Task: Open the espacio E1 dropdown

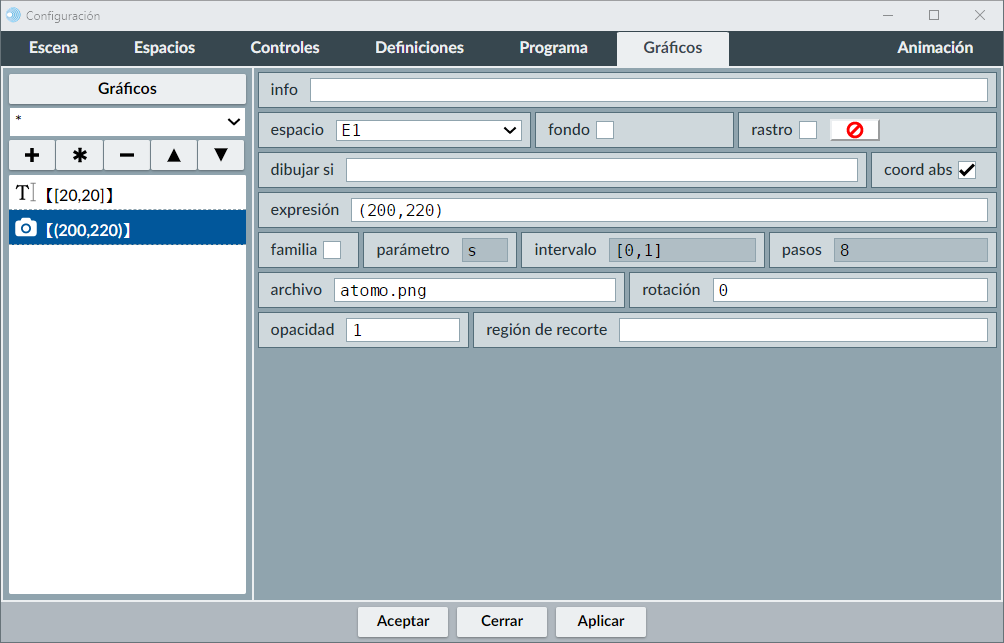Action: coord(428,130)
